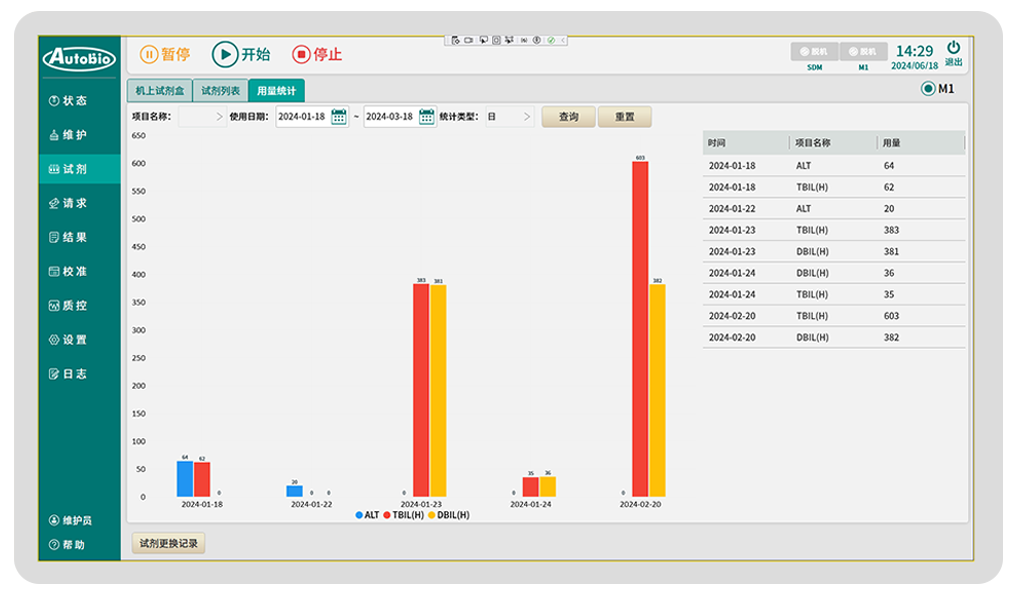Screen dimensions: 1015x594
Task: Click the 退出 power exit icon
Action: coord(953,48)
